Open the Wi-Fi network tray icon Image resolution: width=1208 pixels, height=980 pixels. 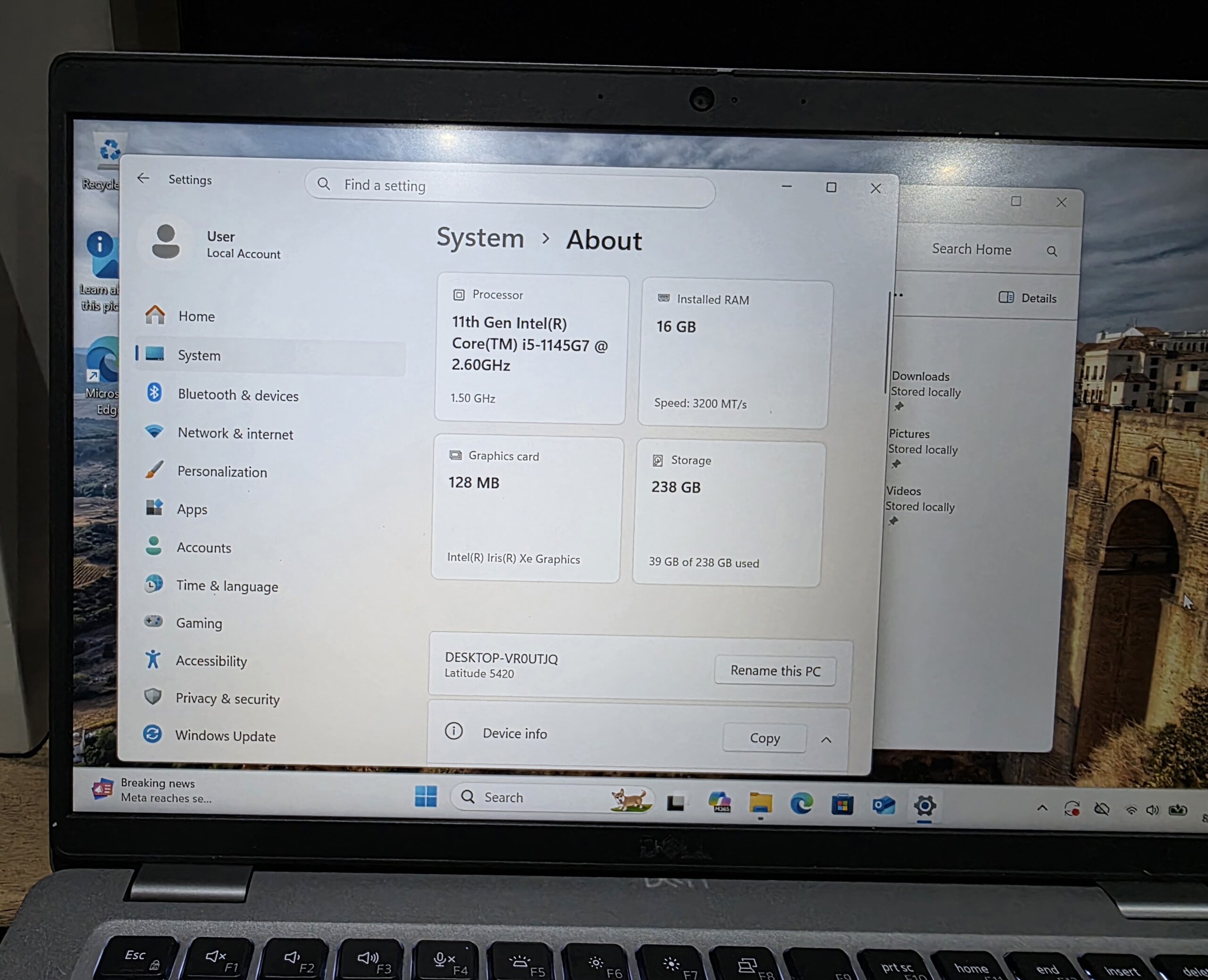click(x=1131, y=810)
